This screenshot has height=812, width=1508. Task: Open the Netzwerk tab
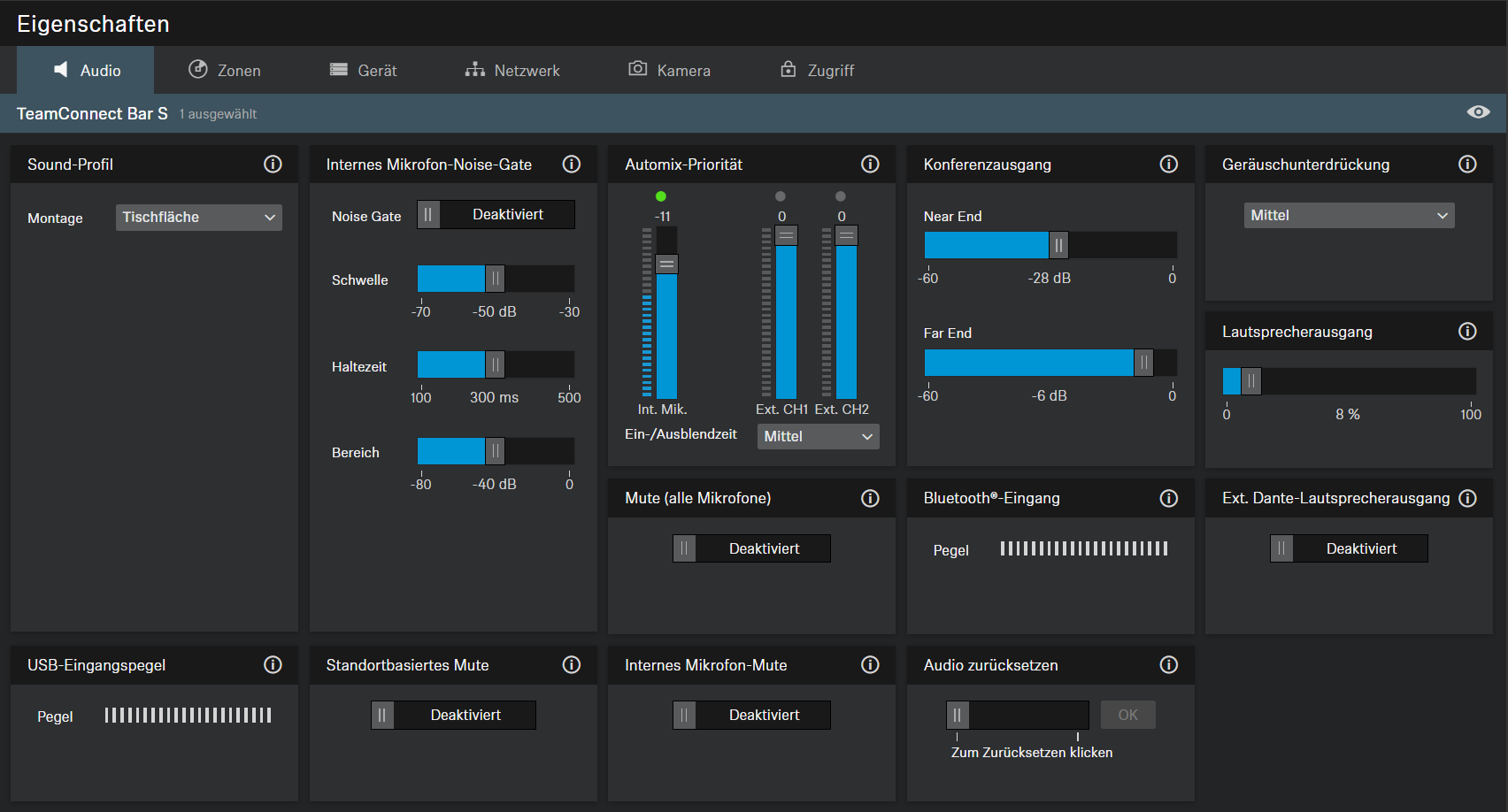pos(512,71)
